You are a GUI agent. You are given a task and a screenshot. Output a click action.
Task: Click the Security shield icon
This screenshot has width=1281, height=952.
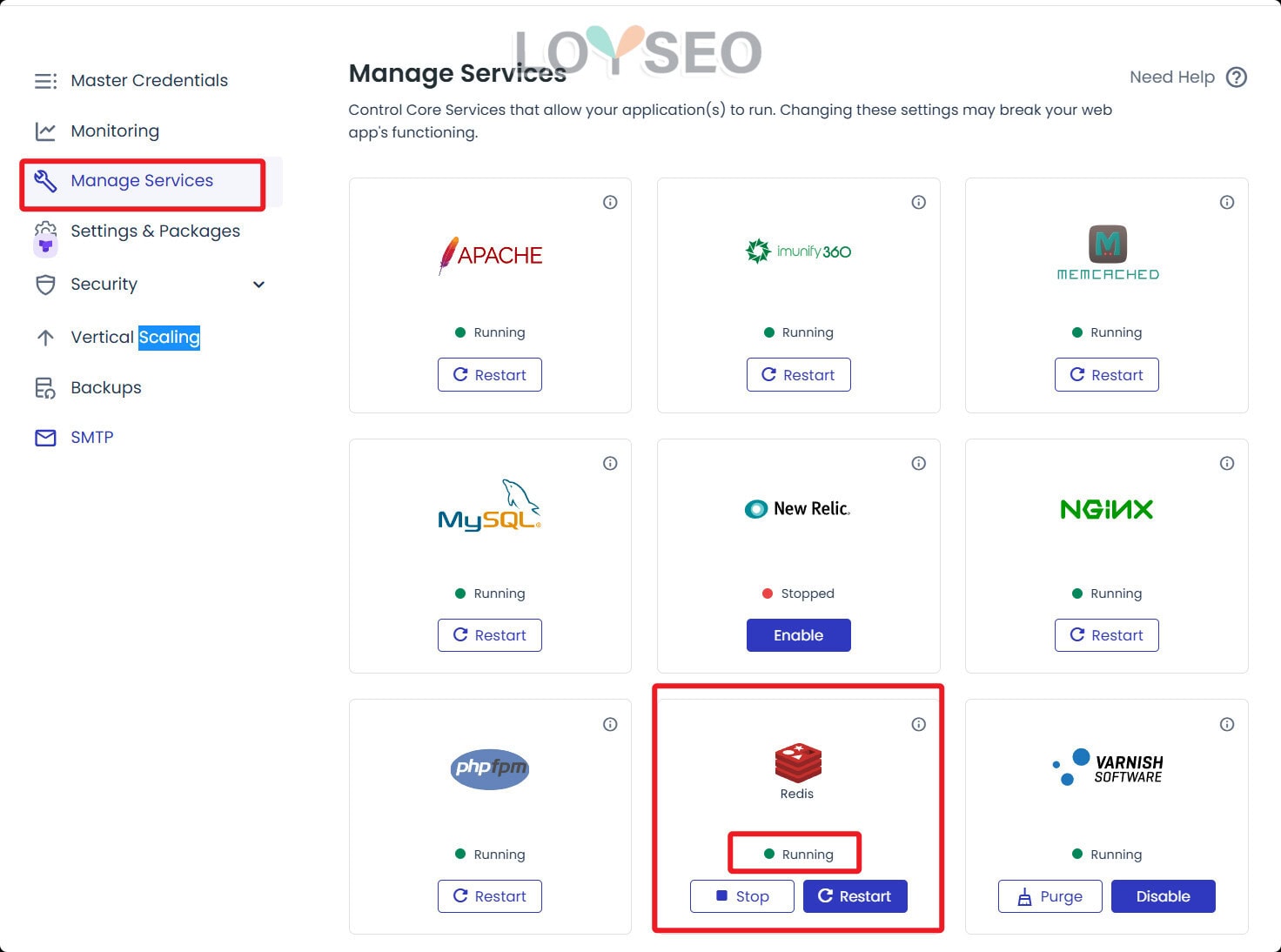[x=44, y=284]
